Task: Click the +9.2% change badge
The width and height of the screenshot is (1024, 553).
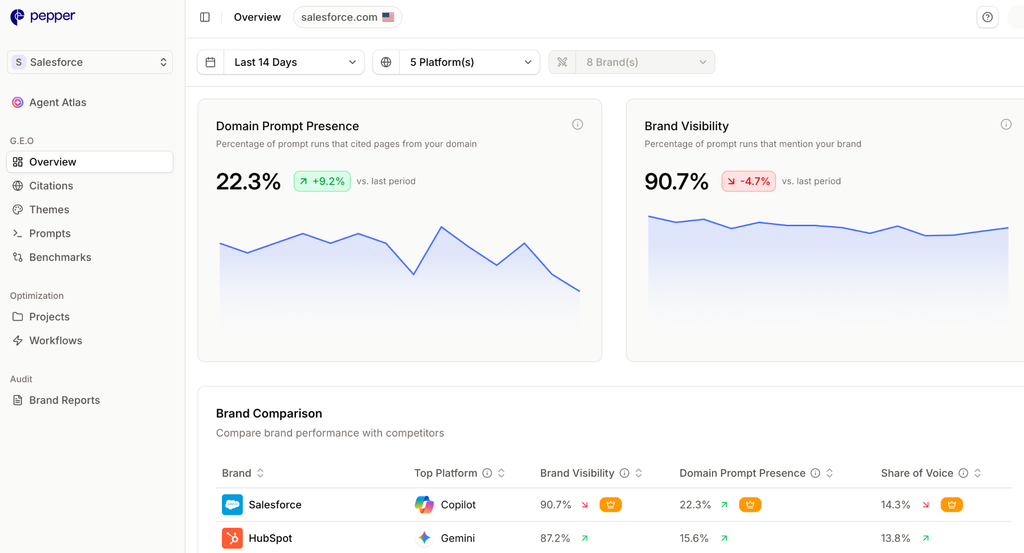Action: click(322, 181)
